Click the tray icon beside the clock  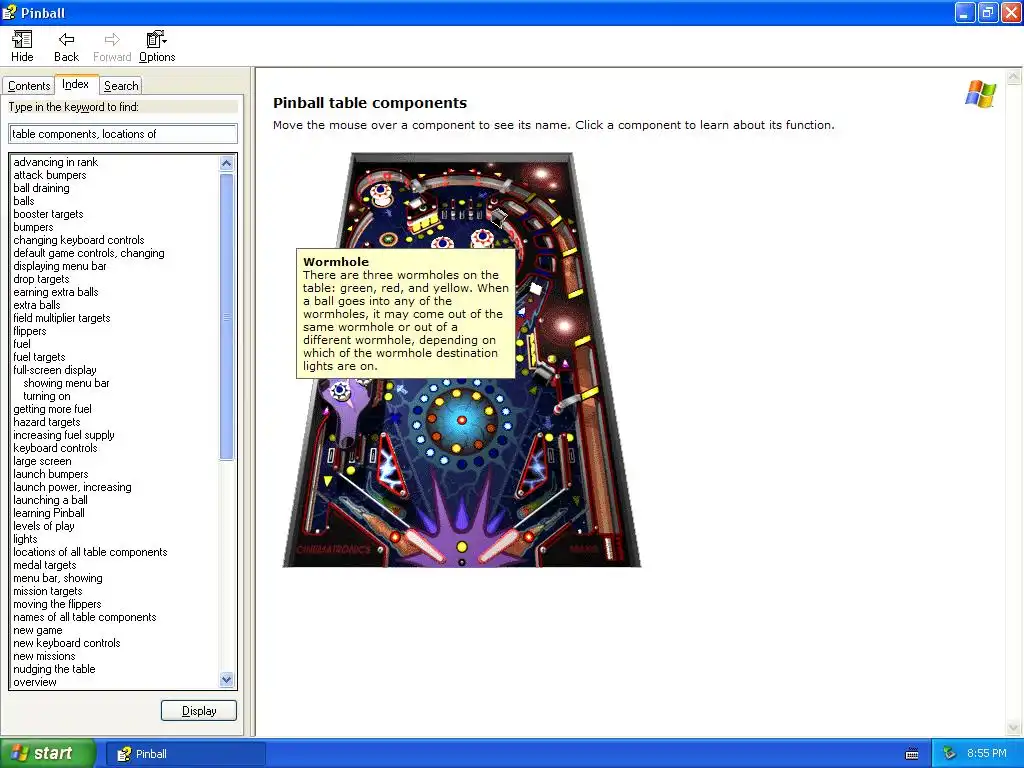pos(950,754)
